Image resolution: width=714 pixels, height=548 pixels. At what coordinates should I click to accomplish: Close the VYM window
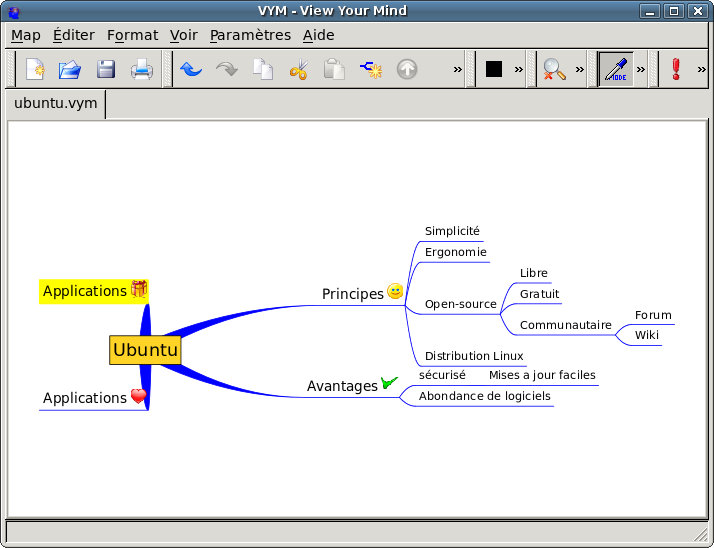pyautogui.click(x=698, y=10)
